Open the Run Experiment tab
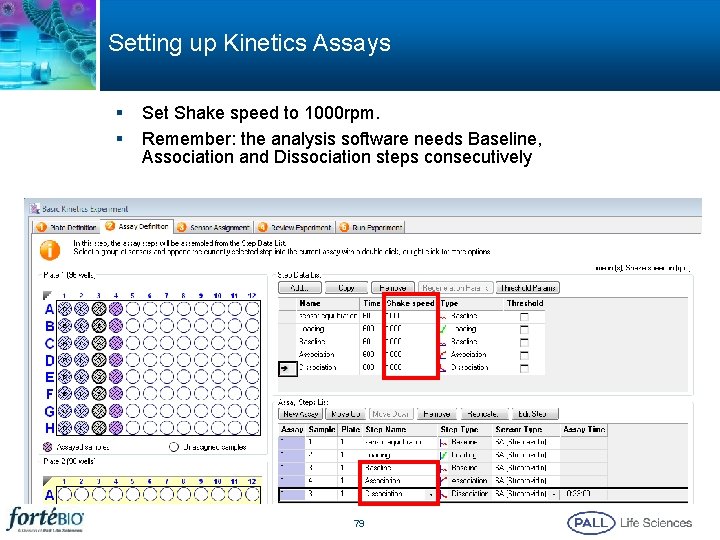 (371, 227)
